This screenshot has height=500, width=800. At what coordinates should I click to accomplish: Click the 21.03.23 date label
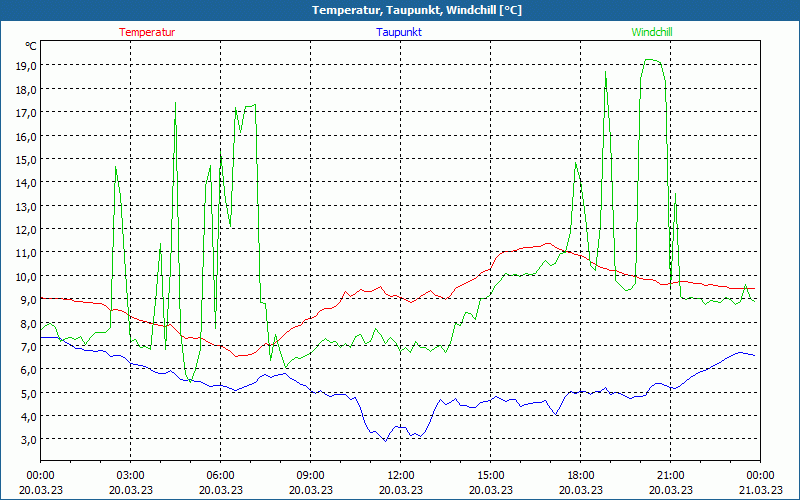(760, 490)
